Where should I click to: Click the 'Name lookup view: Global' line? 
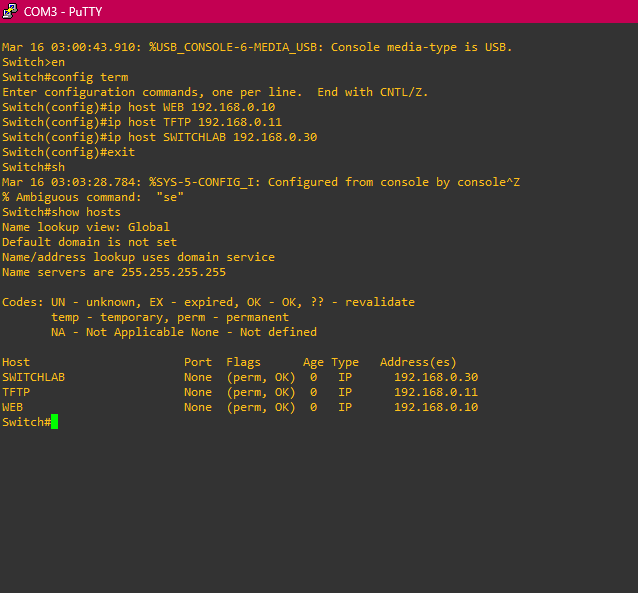tap(86, 227)
